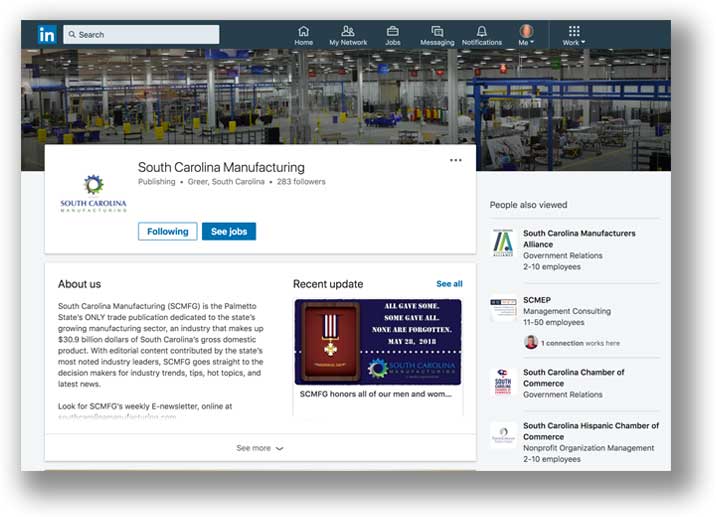Image resolution: width=716 pixels, height=517 pixels.
Task: Open South Carolina Chamber of Commerce page
Action: click(573, 377)
